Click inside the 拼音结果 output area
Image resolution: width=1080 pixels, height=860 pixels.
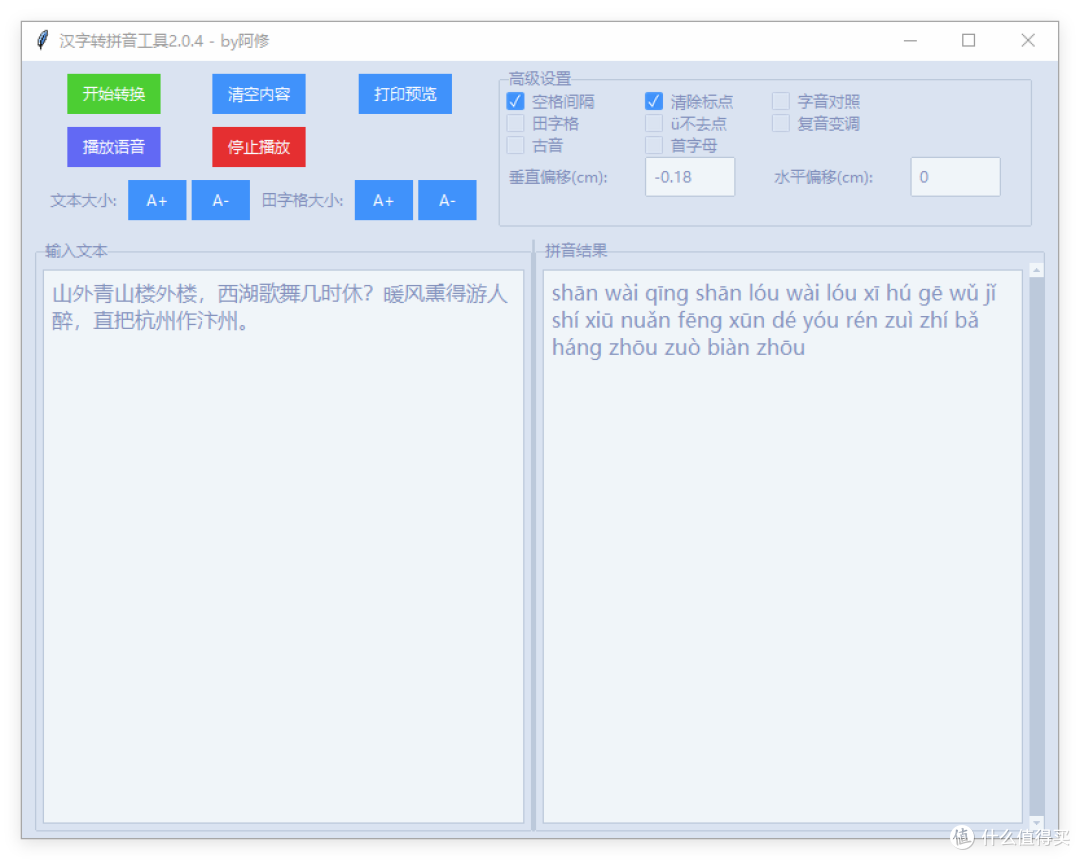pos(782,547)
